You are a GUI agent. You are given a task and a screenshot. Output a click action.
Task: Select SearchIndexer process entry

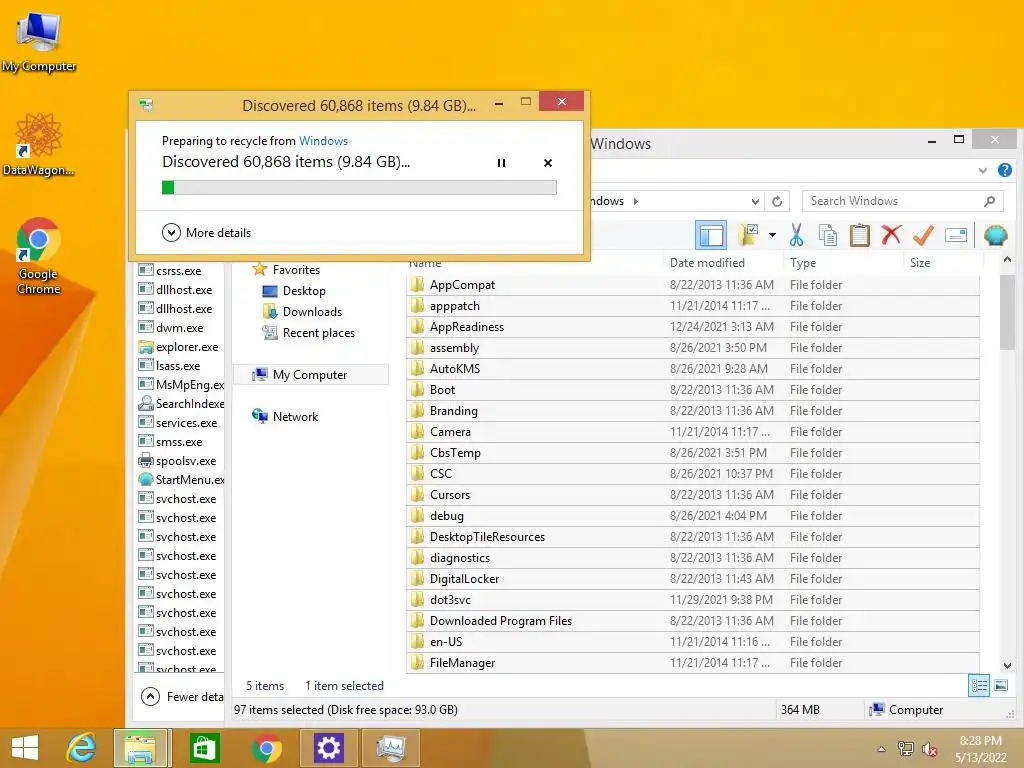point(181,404)
